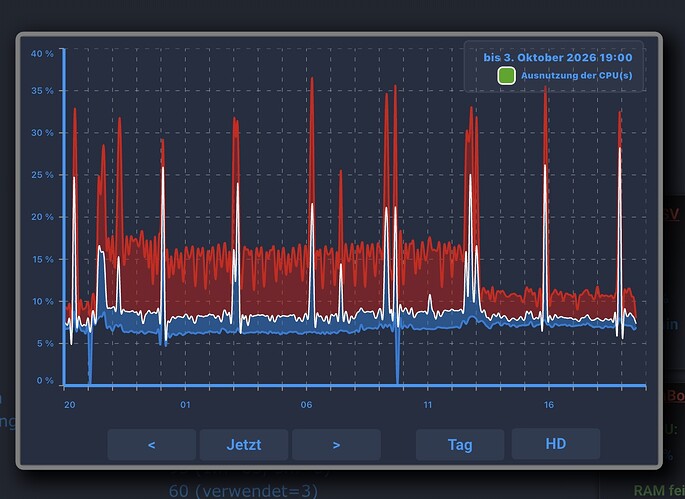Click the '20' hour label on the x-axis
The height and width of the screenshot is (499, 685).
[x=69, y=405]
